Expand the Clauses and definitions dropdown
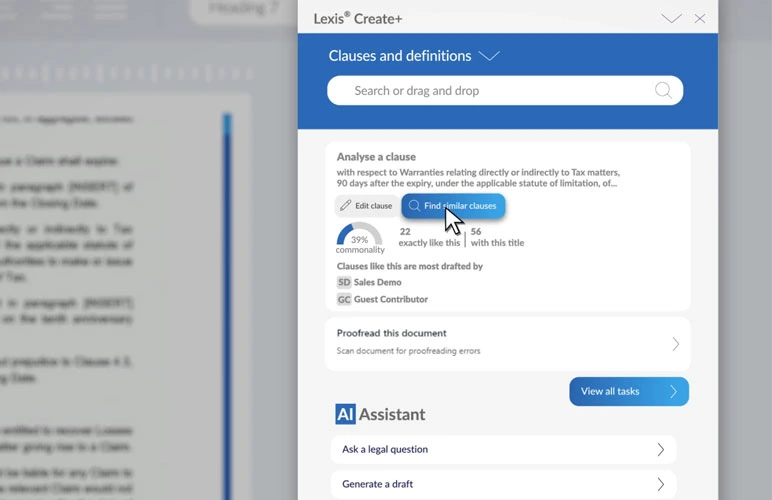This screenshot has height=500, width=772. tap(489, 56)
